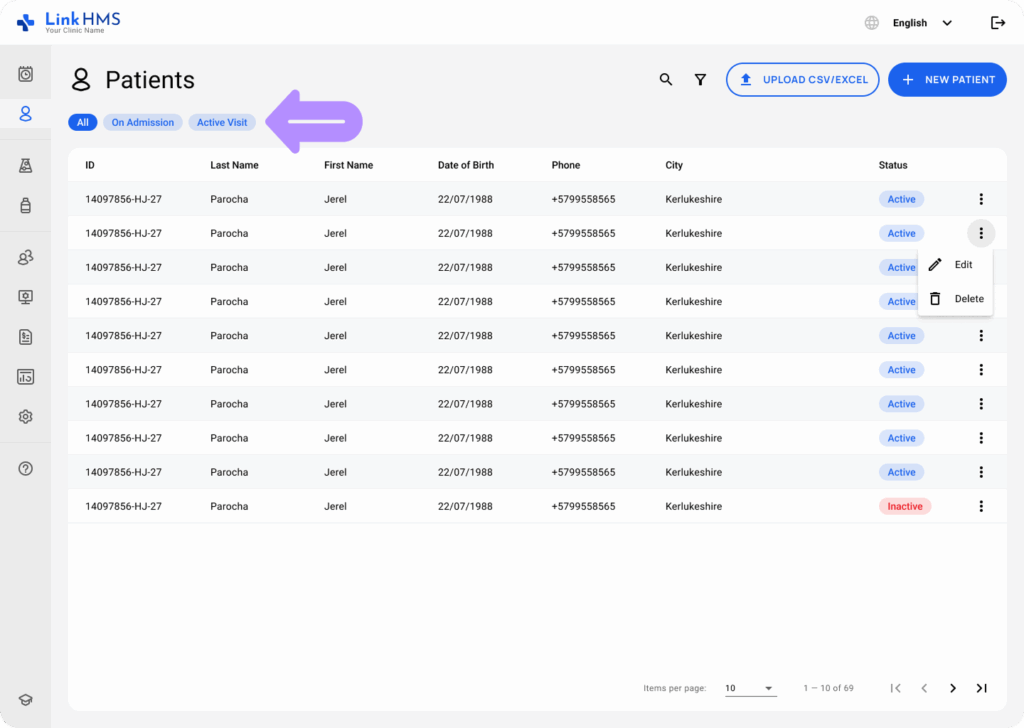Image resolution: width=1024 pixels, height=728 pixels.
Task: Enable the On Admission filter
Action: tap(142, 121)
